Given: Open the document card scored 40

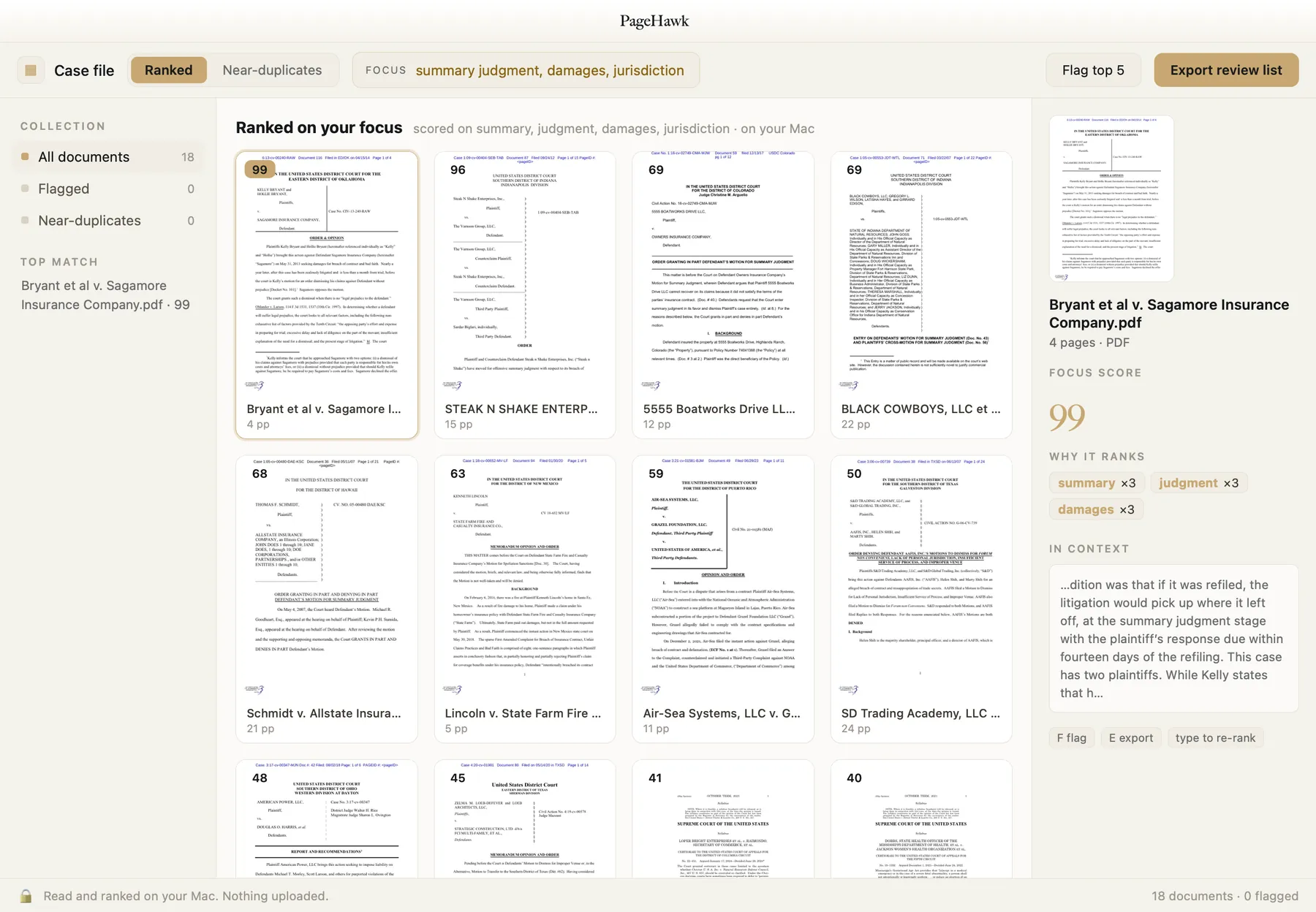Looking at the screenshot, I should coord(921,818).
